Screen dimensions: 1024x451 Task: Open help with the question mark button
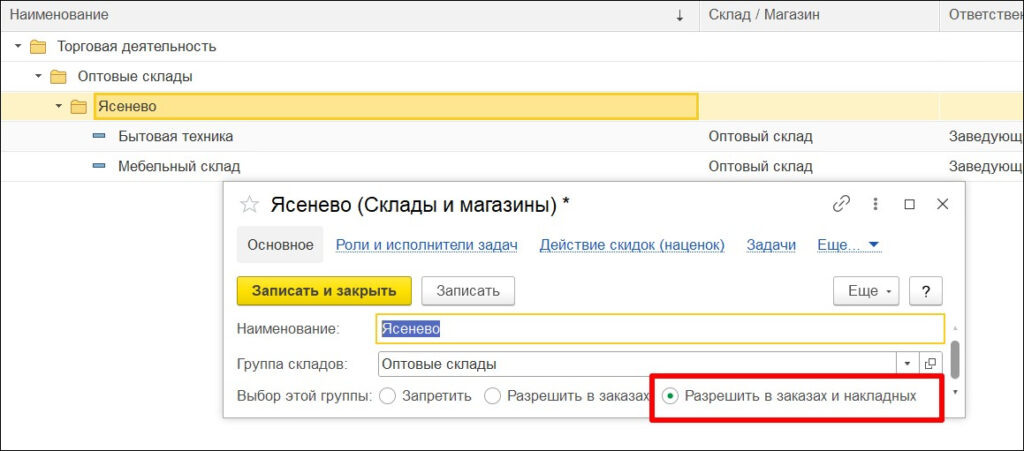pyautogui.click(x=925, y=291)
